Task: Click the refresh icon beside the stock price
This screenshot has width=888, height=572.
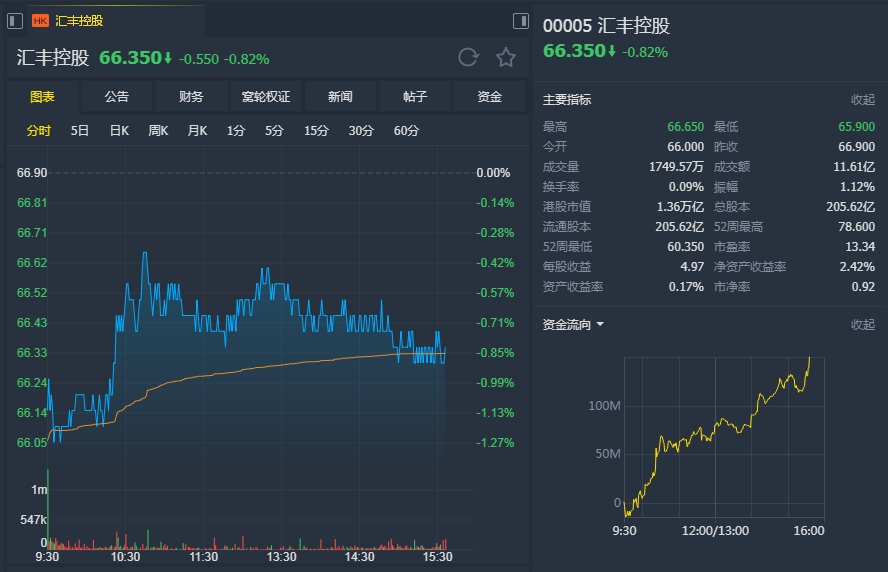Action: tap(468, 57)
